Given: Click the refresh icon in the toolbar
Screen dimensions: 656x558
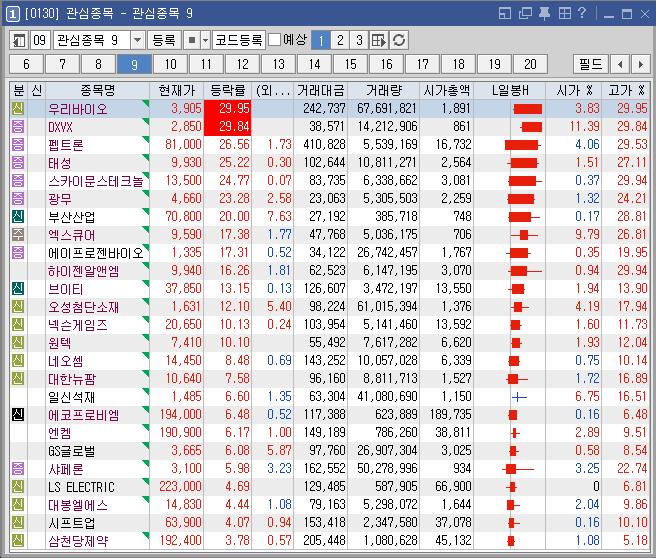Looking at the screenshot, I should [399, 41].
